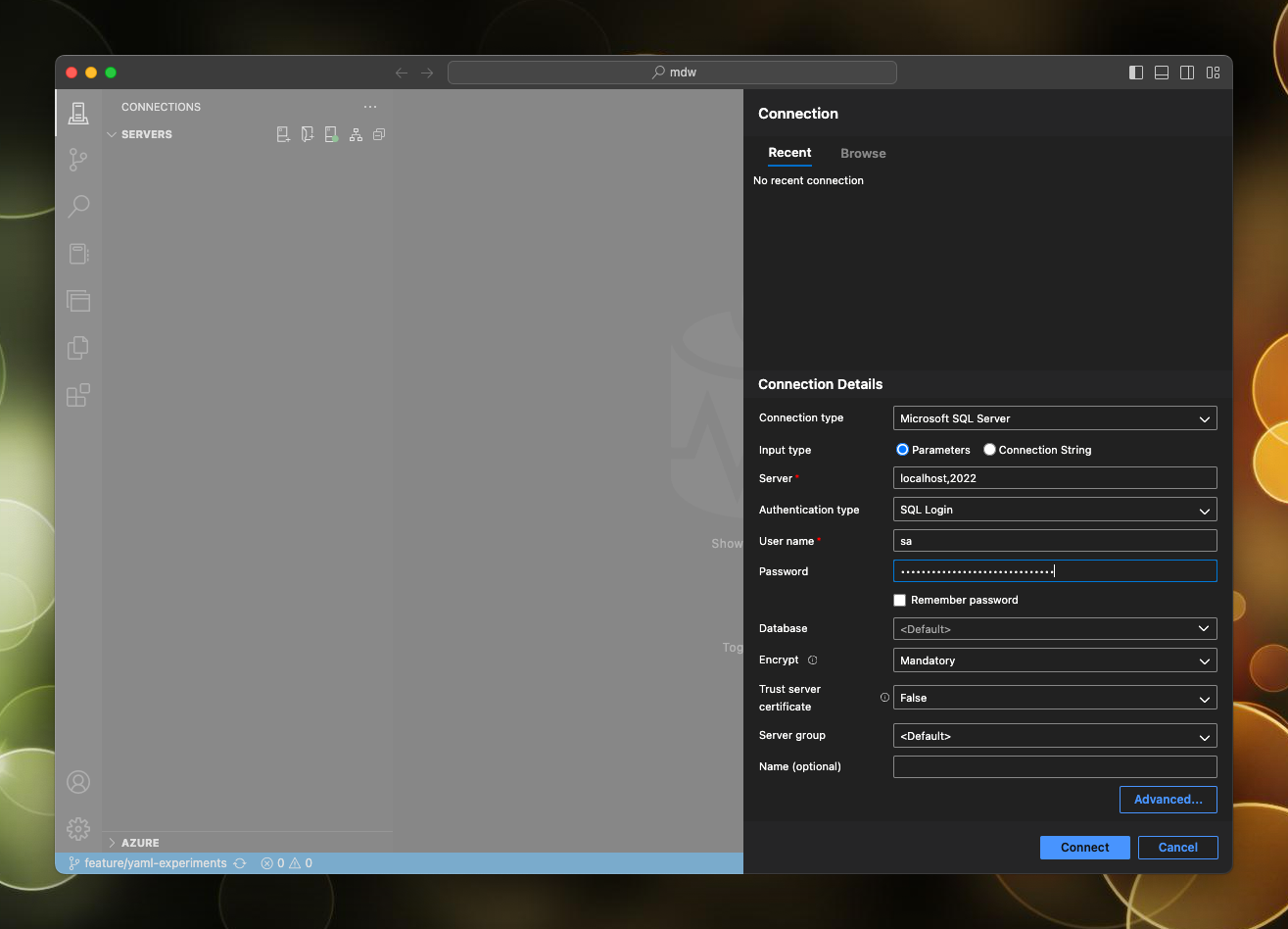Click feature/yaml-experiments branch in status bar
This screenshot has width=1288, height=929.
coord(147,863)
